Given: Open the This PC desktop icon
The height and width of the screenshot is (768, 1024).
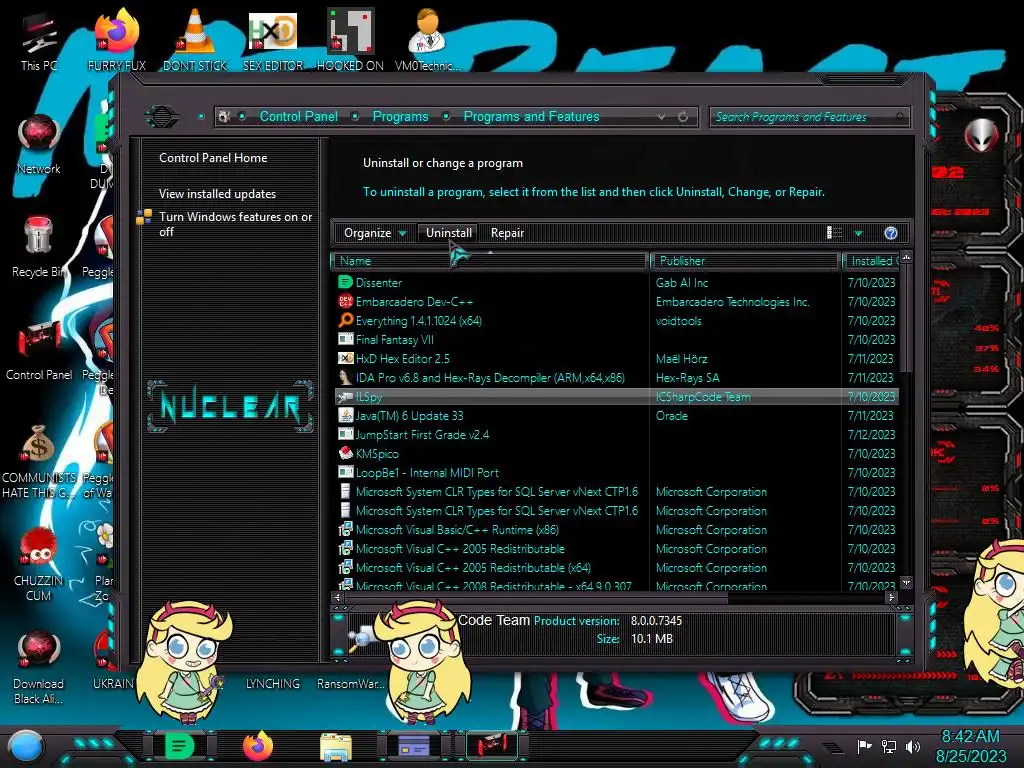Looking at the screenshot, I should click(x=39, y=41).
